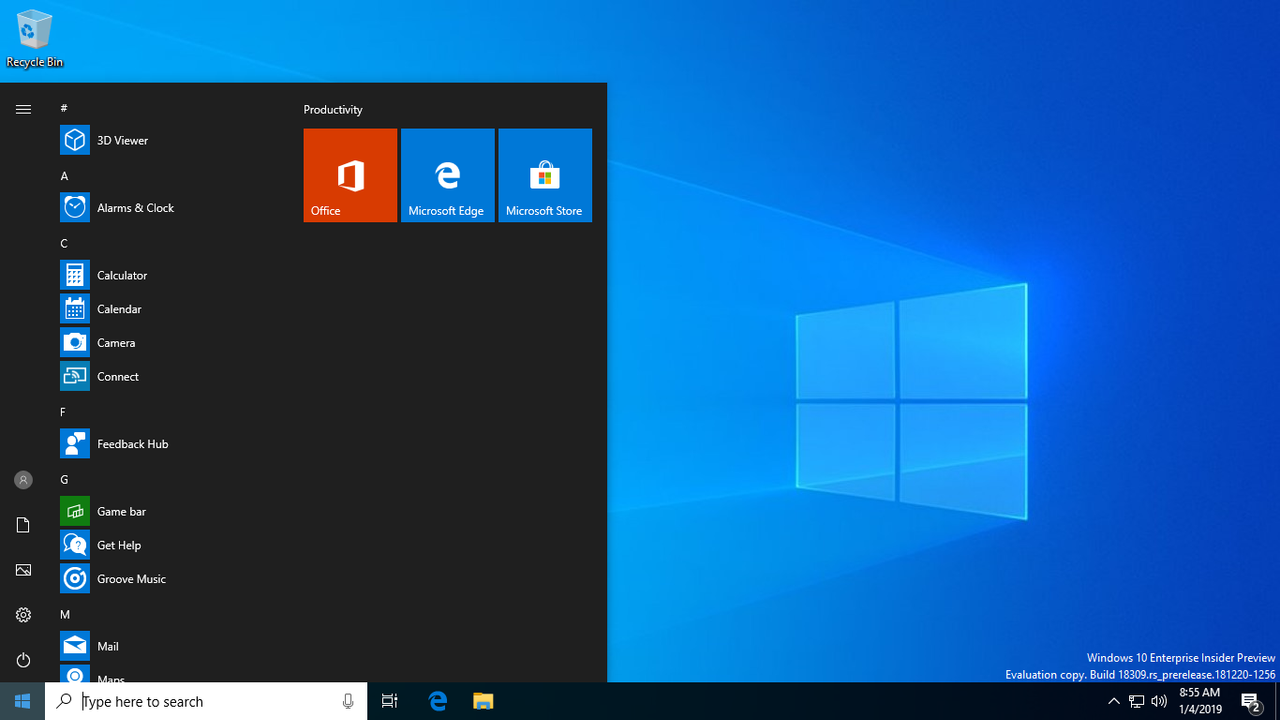1280x720 pixels.
Task: Click the Office tile
Action: [350, 175]
